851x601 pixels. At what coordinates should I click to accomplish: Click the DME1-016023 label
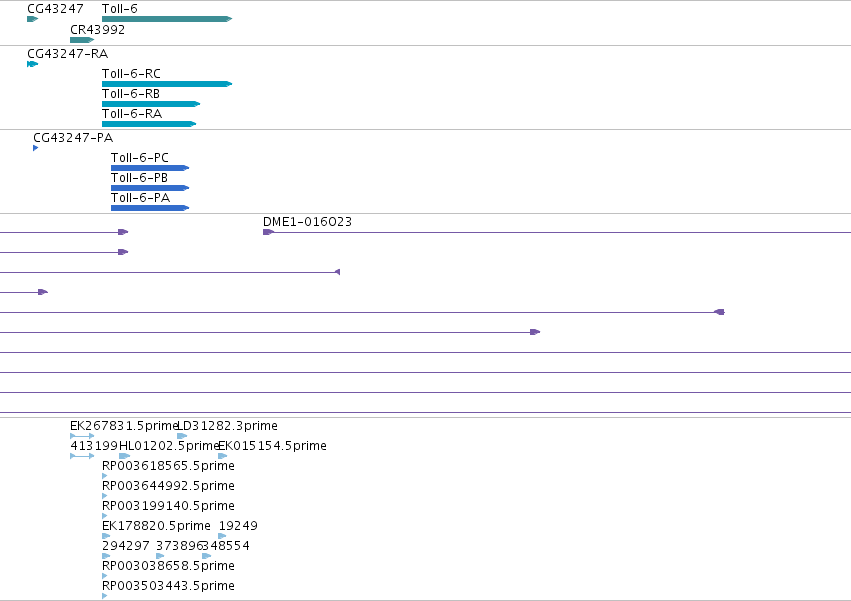(307, 222)
